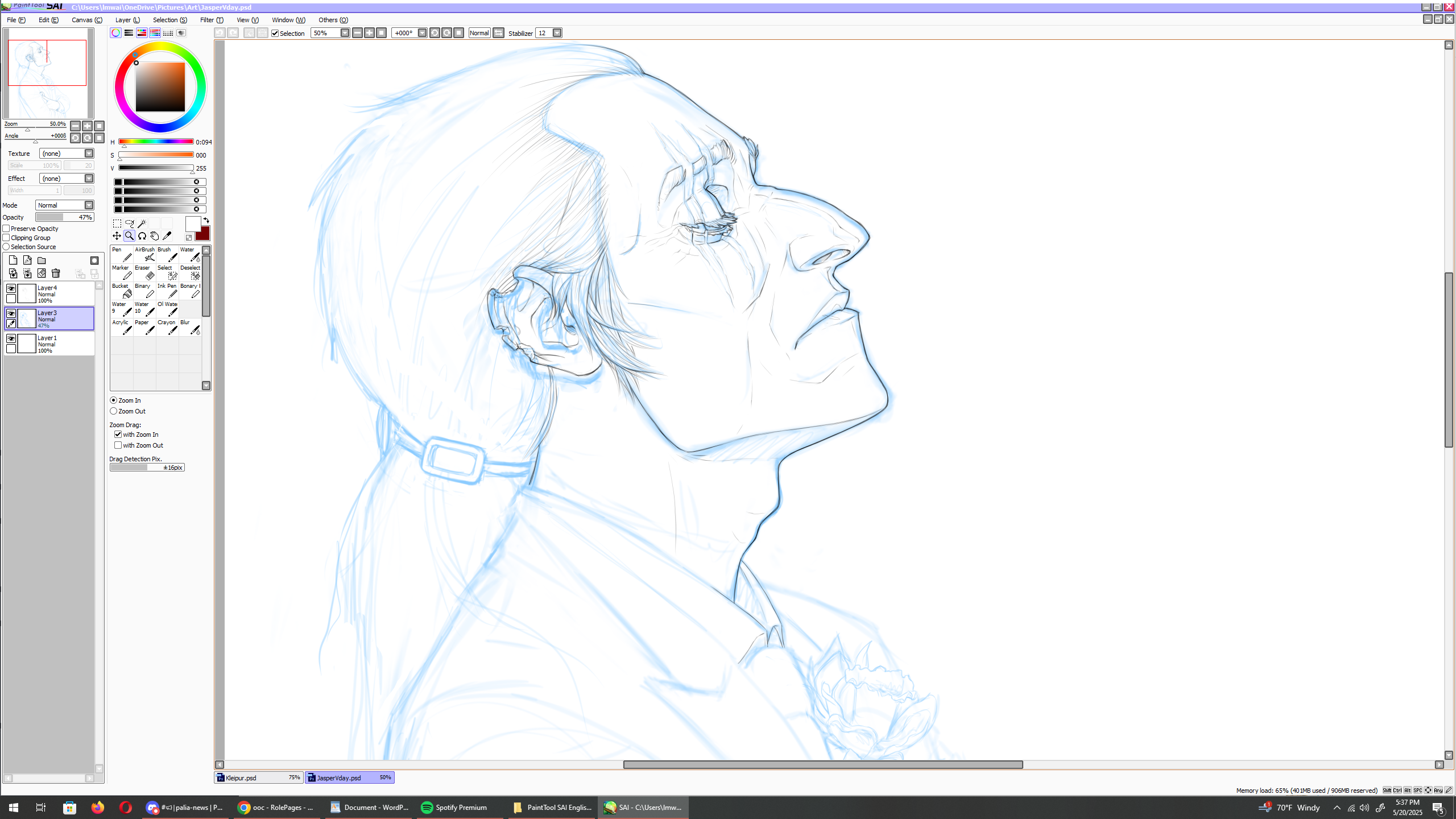Swap foreground and background colors
The height and width of the screenshot is (819, 1456).
point(206,220)
